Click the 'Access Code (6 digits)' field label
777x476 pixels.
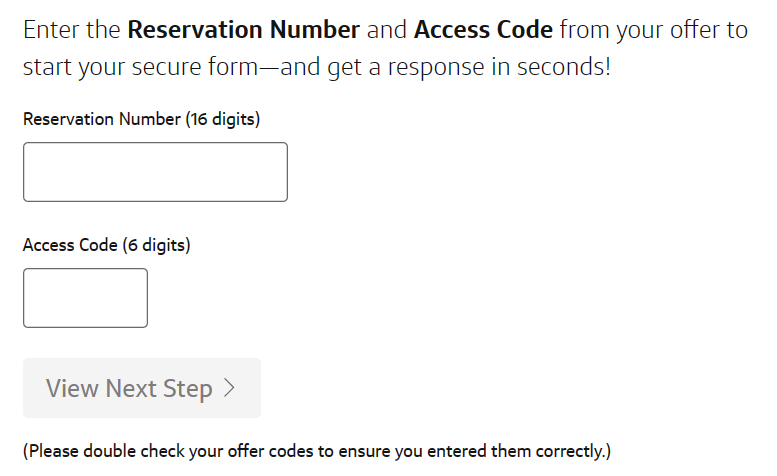(x=106, y=245)
